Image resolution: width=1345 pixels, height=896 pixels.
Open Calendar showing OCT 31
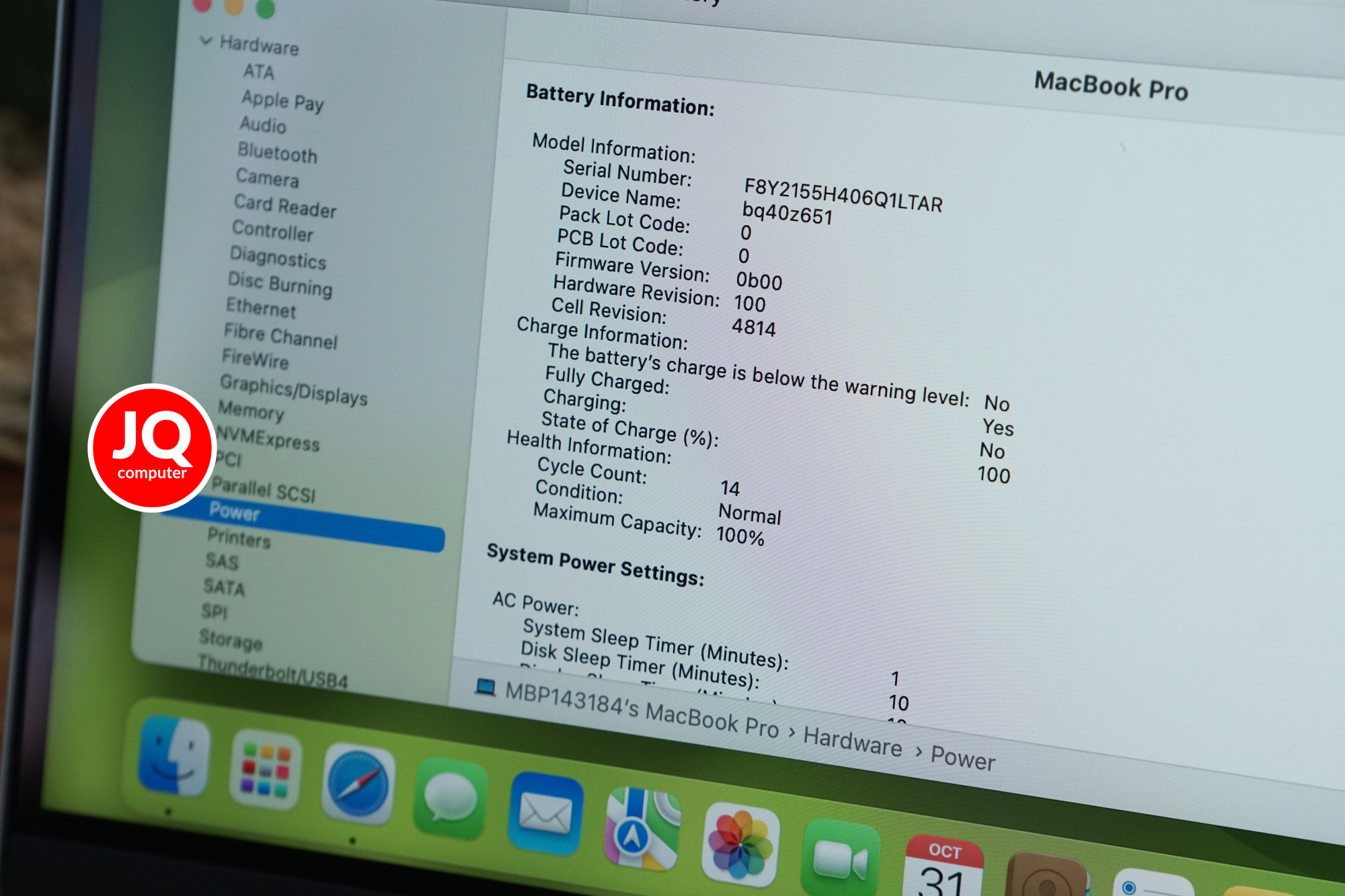[x=943, y=866]
